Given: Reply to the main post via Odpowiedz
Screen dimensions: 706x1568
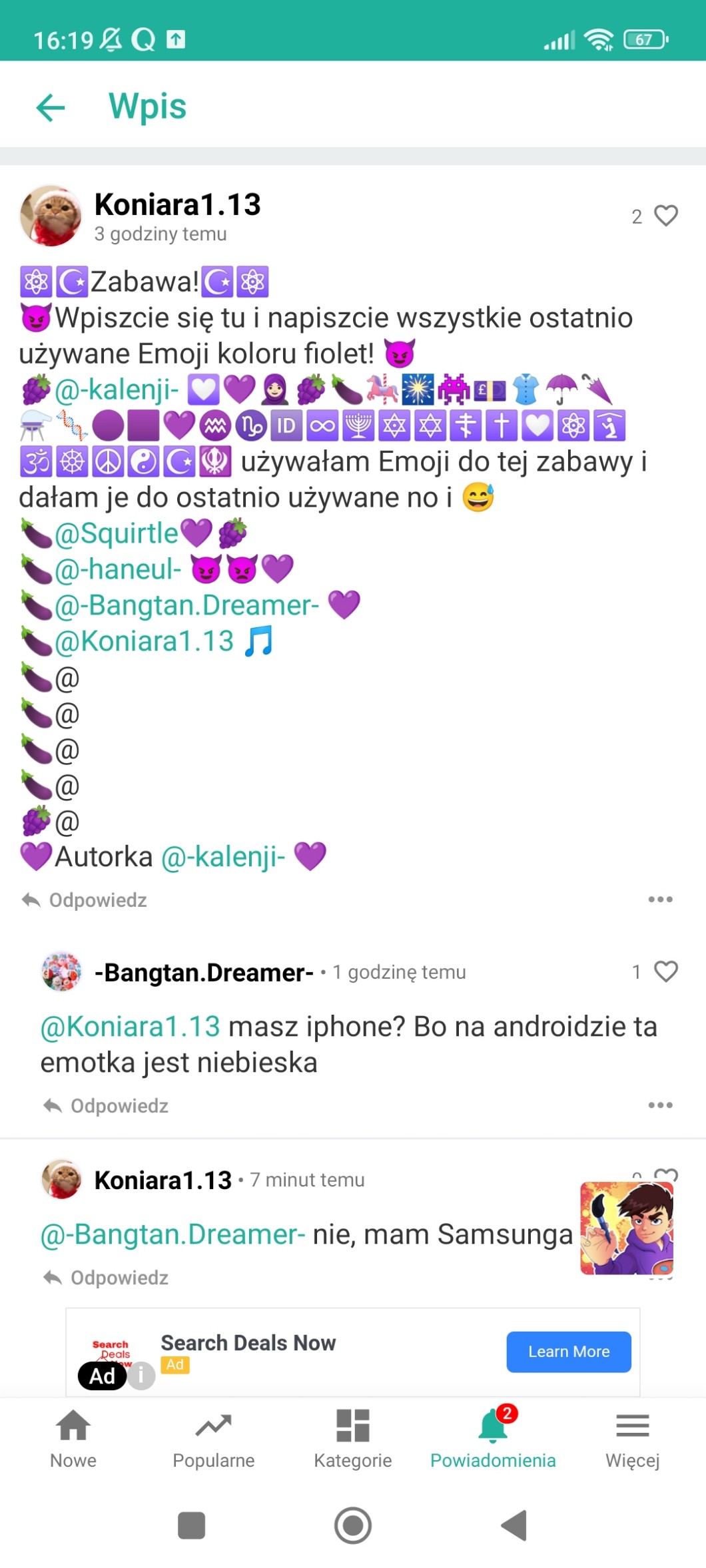Looking at the screenshot, I should [x=84, y=900].
